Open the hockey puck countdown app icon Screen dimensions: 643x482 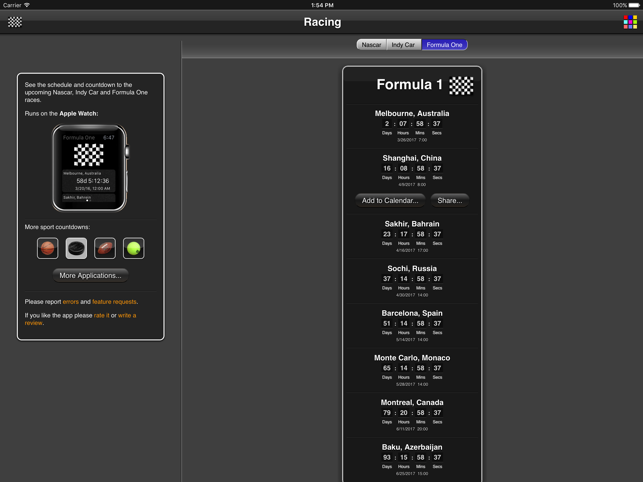(76, 248)
